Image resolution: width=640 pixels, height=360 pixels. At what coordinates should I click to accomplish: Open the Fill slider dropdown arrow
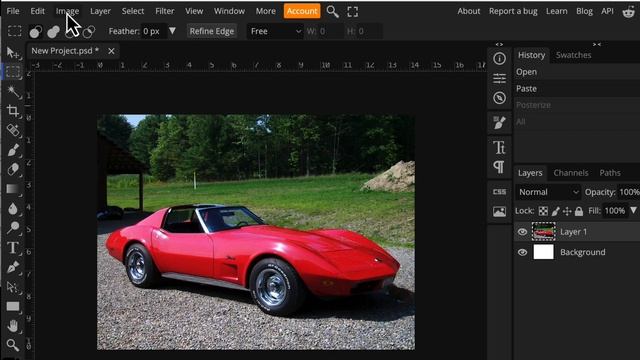[633, 211]
